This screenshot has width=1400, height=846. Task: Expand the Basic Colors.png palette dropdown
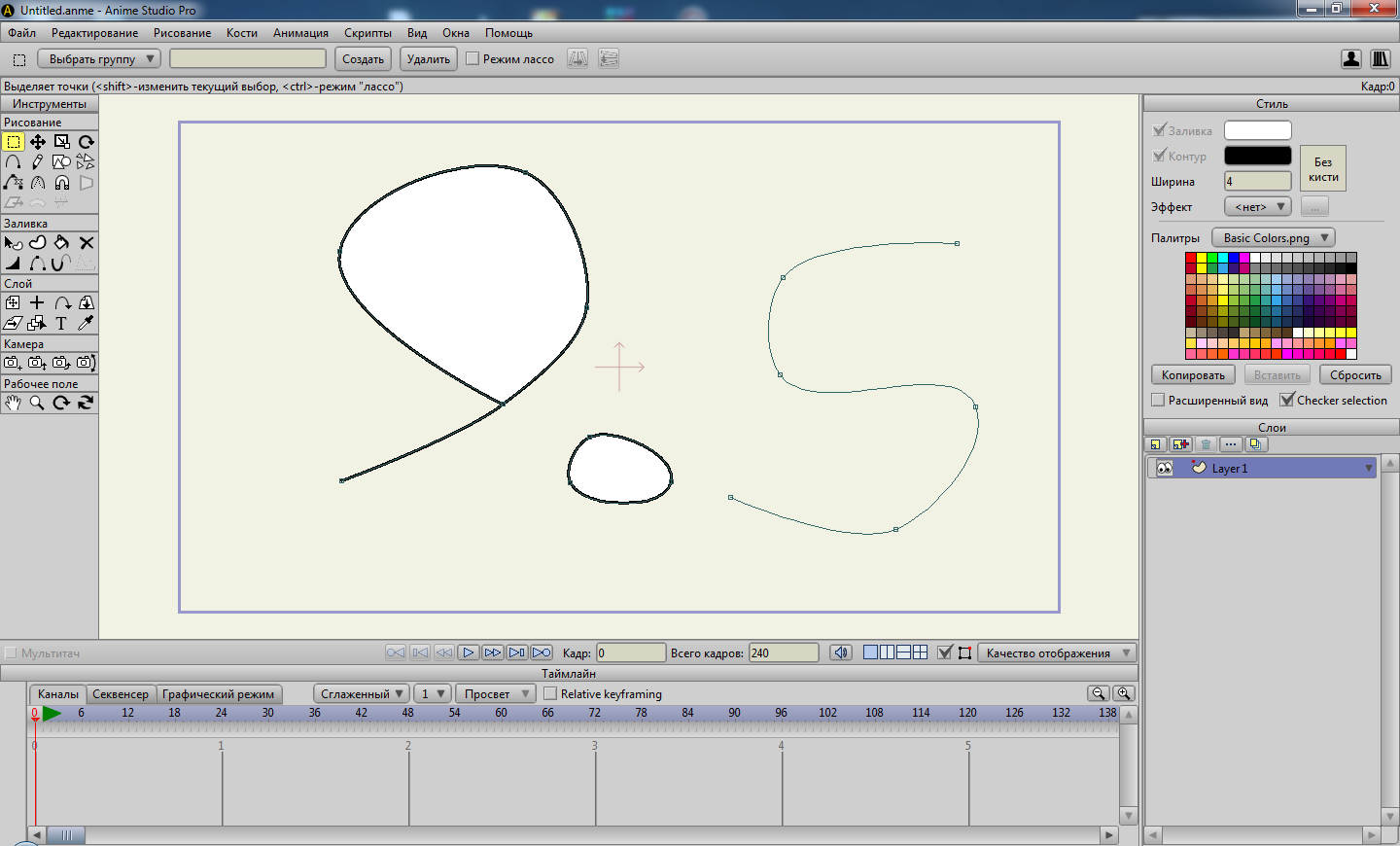pos(1274,238)
